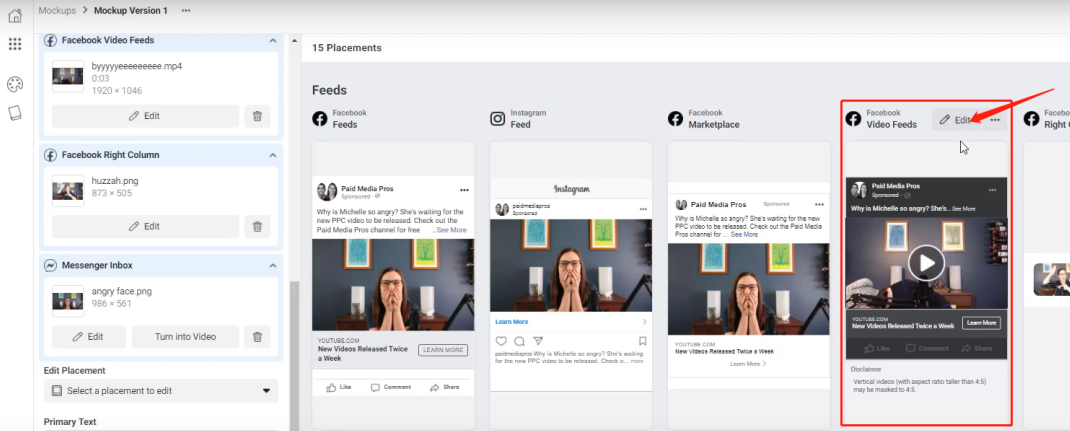
Task: Edit the huzzah.png asset
Action: (145, 226)
